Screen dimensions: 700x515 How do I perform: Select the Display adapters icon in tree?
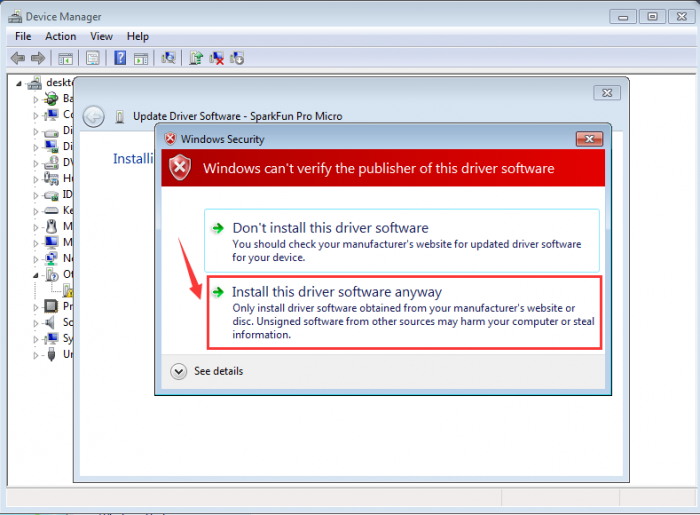point(51,146)
